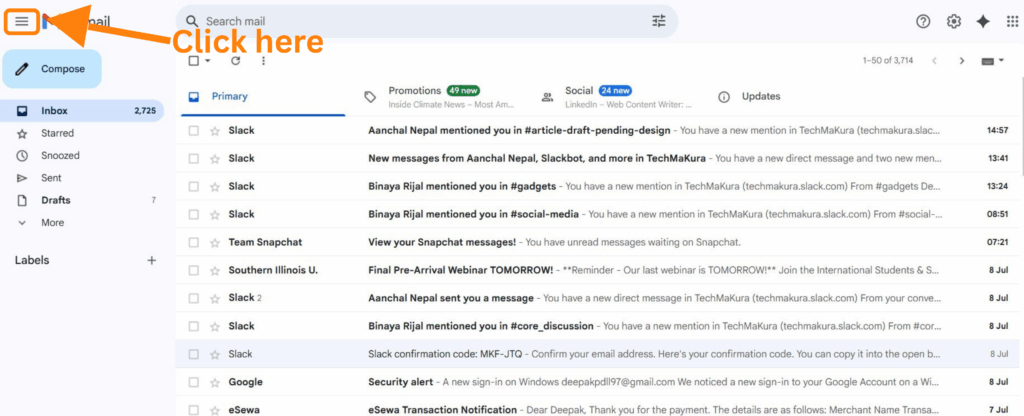Open the Inbox folder
The width and height of the screenshot is (1024, 416).
tap(82, 111)
